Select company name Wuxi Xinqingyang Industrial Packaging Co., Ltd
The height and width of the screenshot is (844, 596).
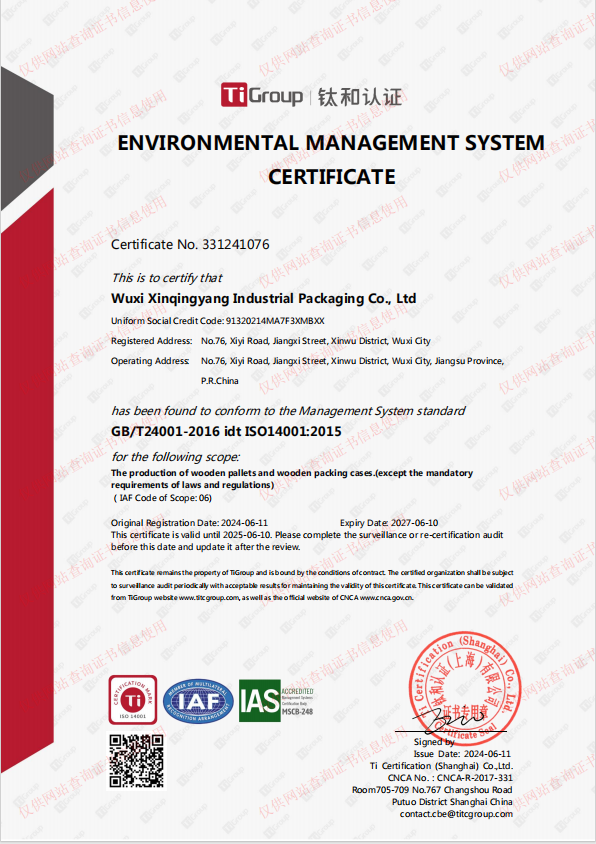(x=263, y=298)
